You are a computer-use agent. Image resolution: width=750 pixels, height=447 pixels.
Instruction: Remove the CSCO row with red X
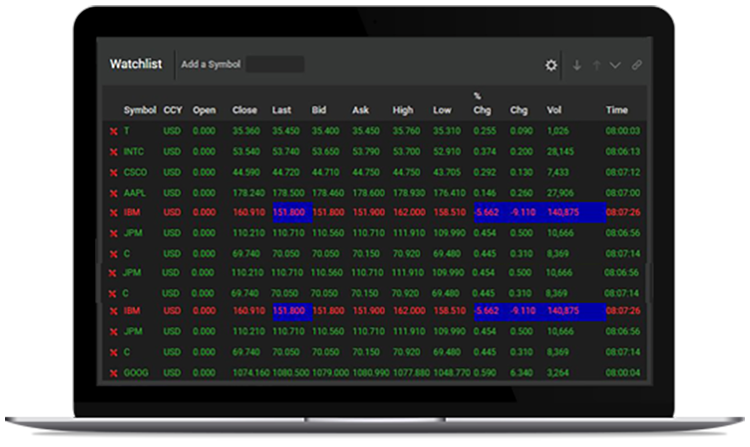(x=113, y=172)
